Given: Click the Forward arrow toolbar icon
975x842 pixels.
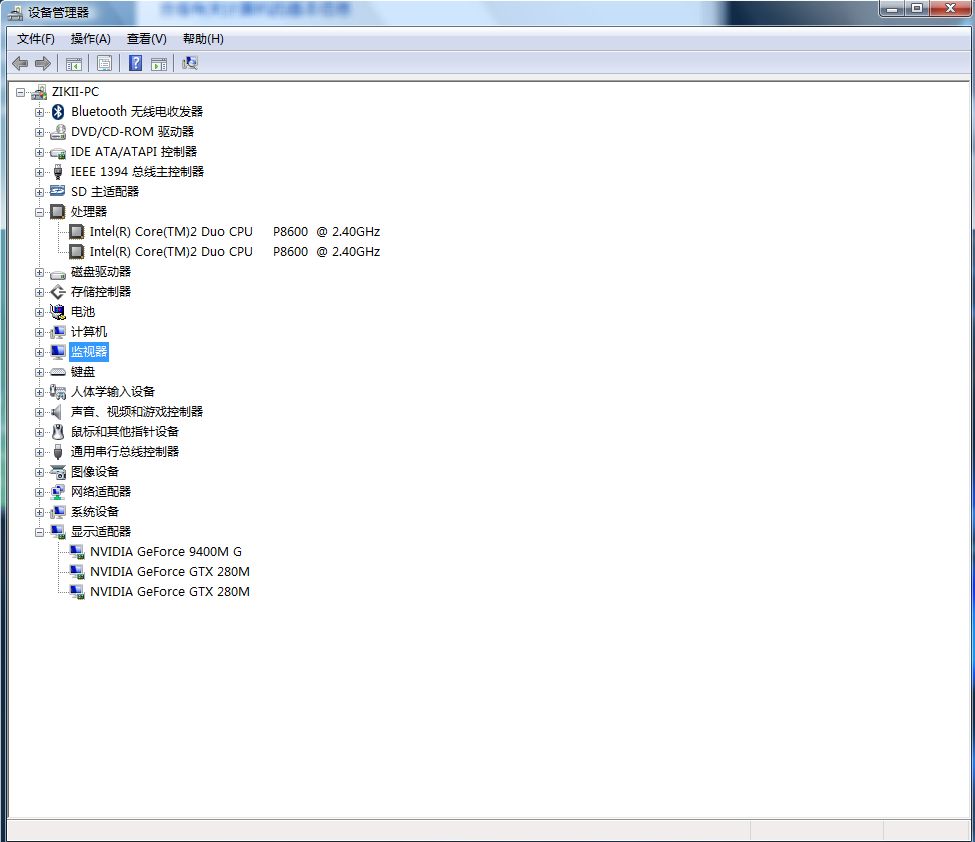Looking at the screenshot, I should coord(43,63).
